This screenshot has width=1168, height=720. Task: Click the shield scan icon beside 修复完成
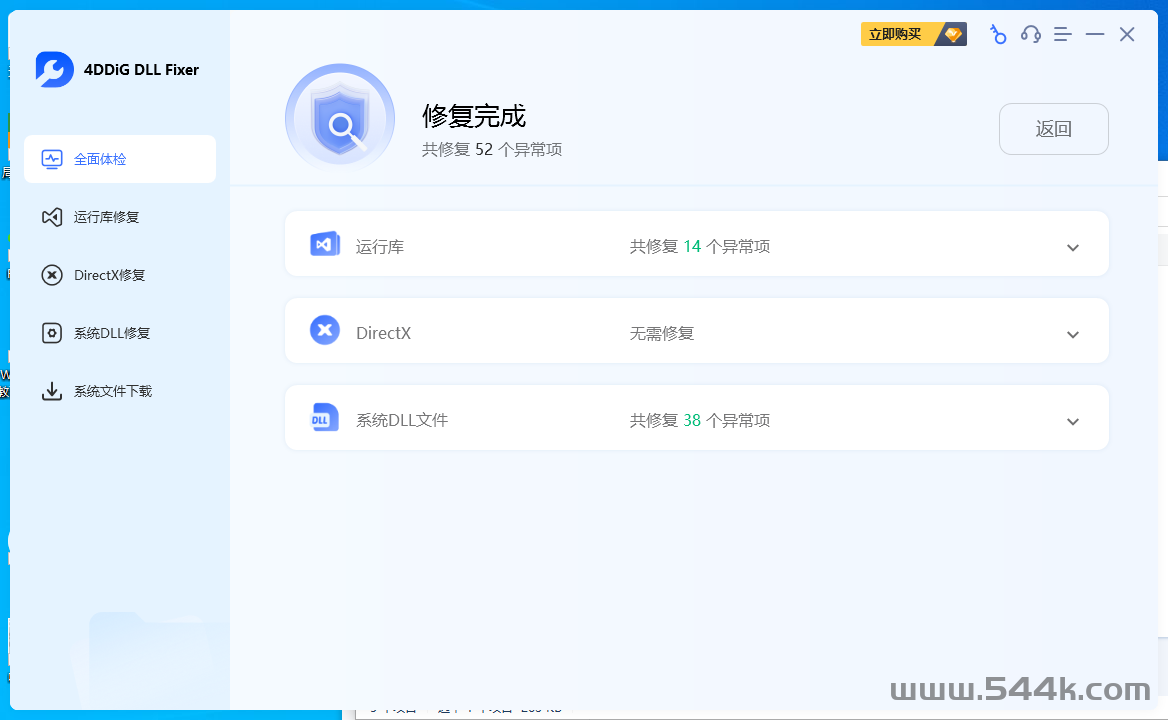(x=340, y=120)
